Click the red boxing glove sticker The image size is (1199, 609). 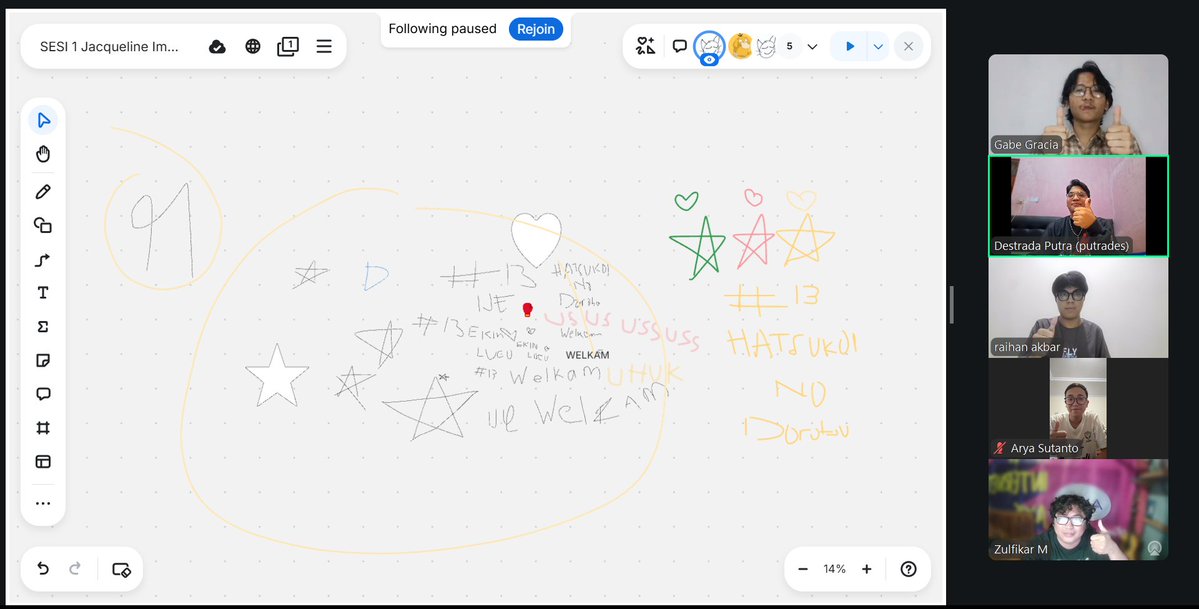coord(527,309)
